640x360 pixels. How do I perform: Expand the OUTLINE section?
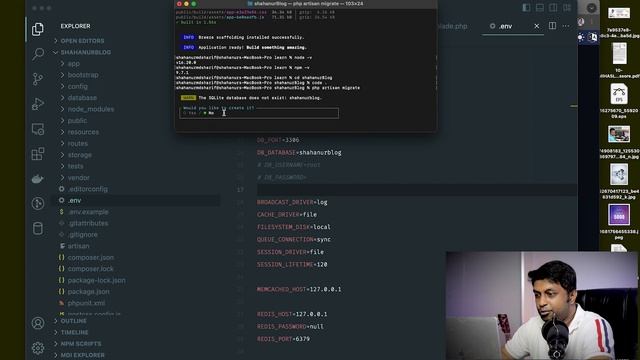(73, 321)
